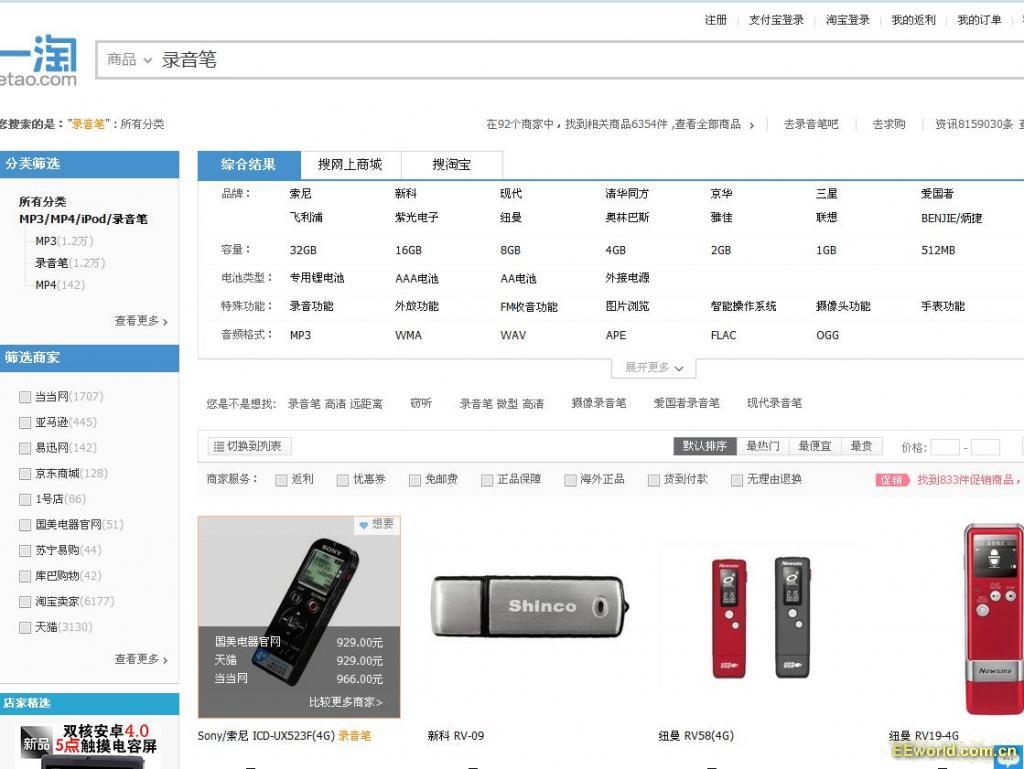Sort by 默认排序
The height and width of the screenshot is (769, 1024).
click(x=705, y=447)
